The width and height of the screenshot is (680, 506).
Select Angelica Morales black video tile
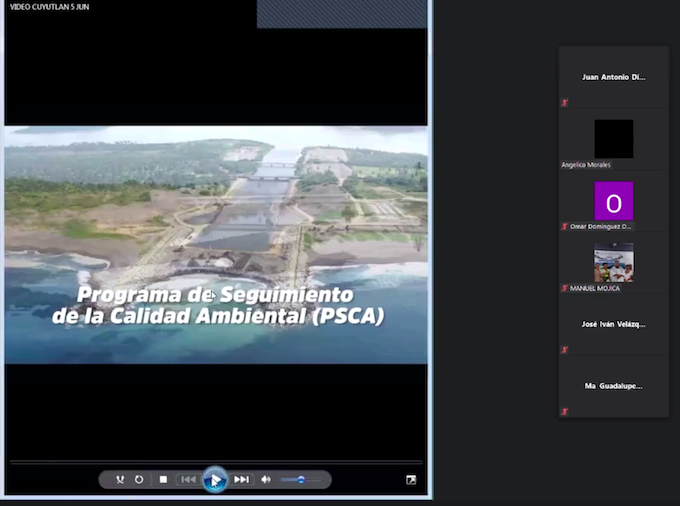coord(613,139)
